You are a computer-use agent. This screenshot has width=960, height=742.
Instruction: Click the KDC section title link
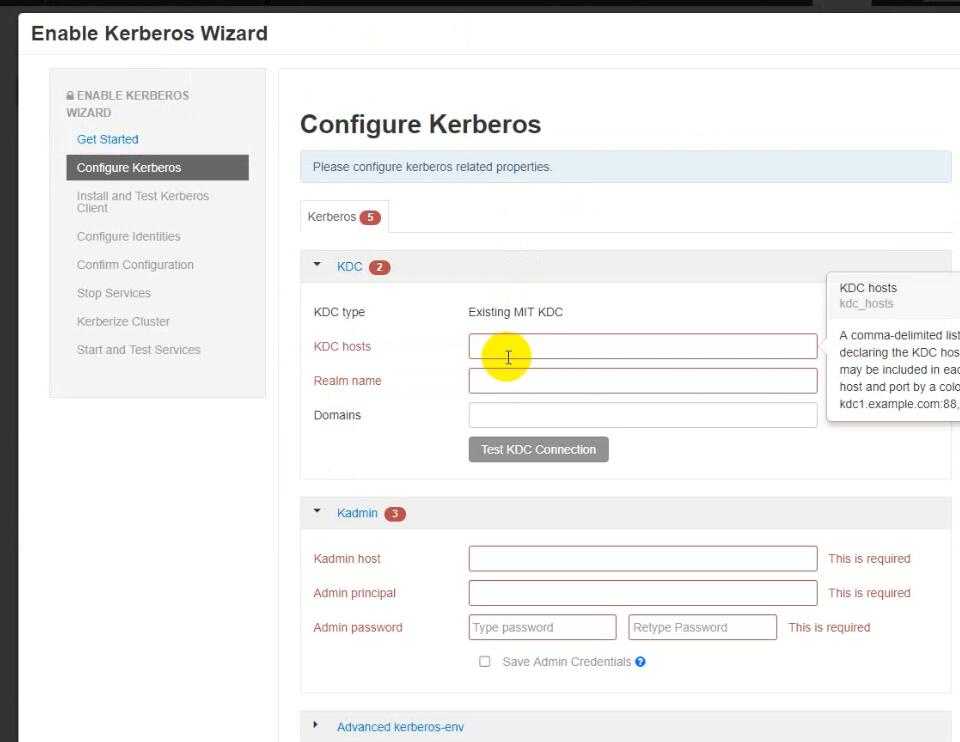pyautogui.click(x=350, y=267)
